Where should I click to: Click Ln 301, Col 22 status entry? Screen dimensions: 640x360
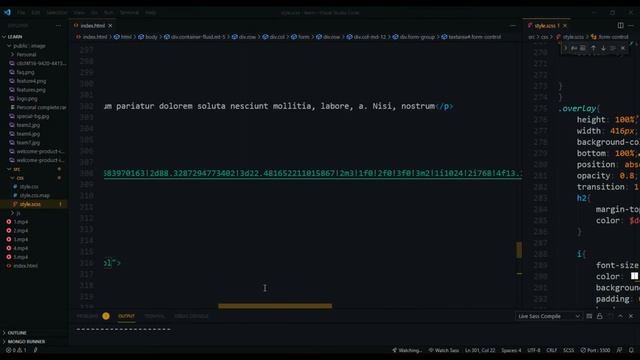[480, 350]
